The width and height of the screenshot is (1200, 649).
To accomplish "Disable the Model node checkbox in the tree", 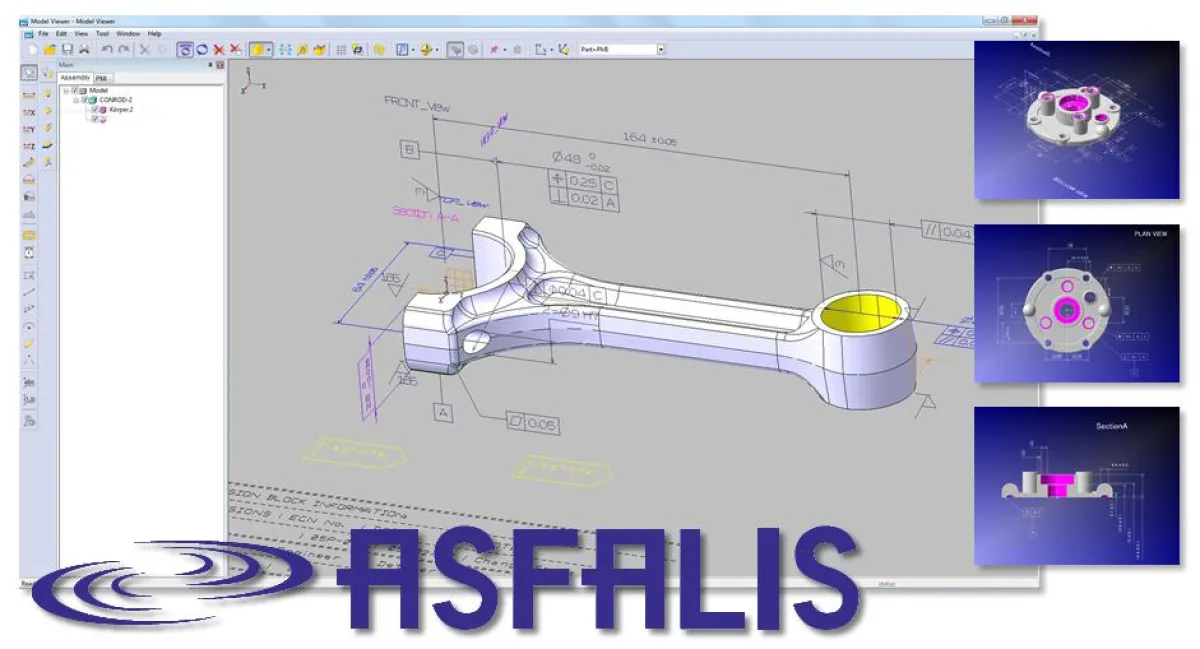I will click(75, 92).
